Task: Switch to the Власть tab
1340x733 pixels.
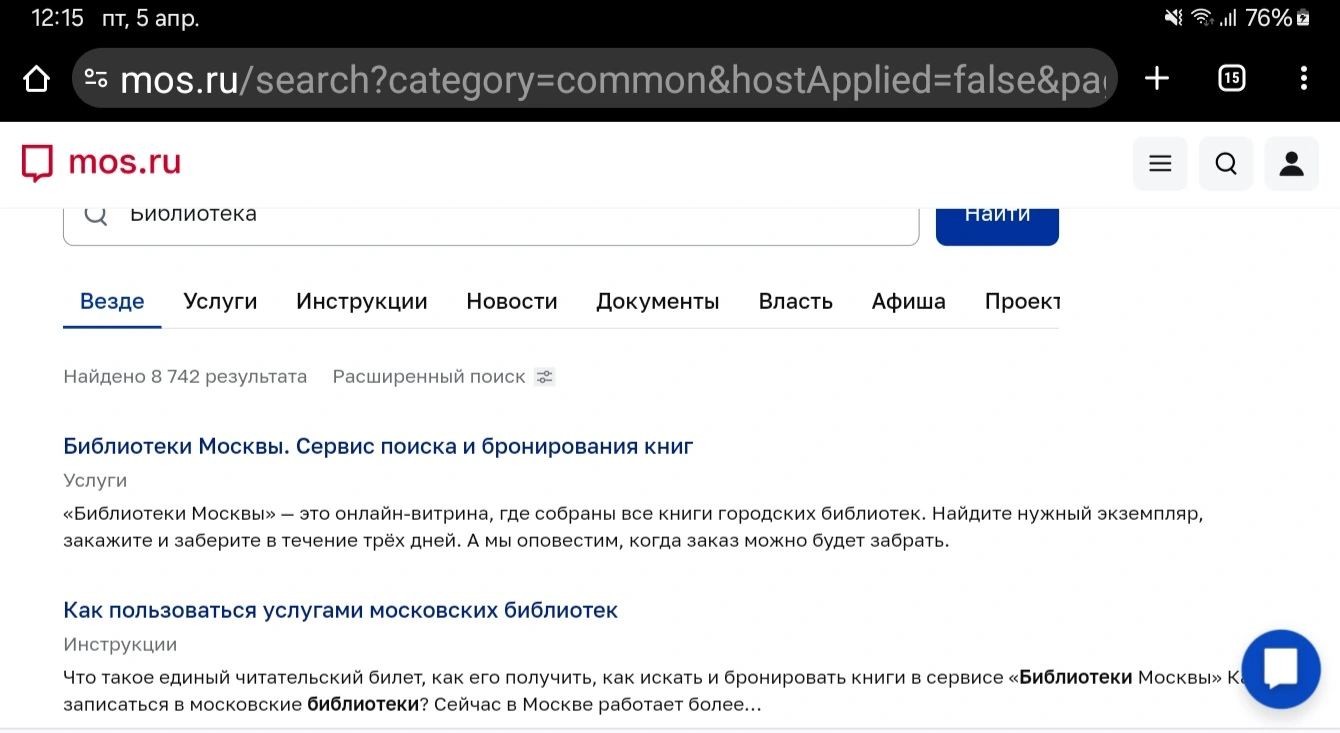Action: click(x=796, y=301)
